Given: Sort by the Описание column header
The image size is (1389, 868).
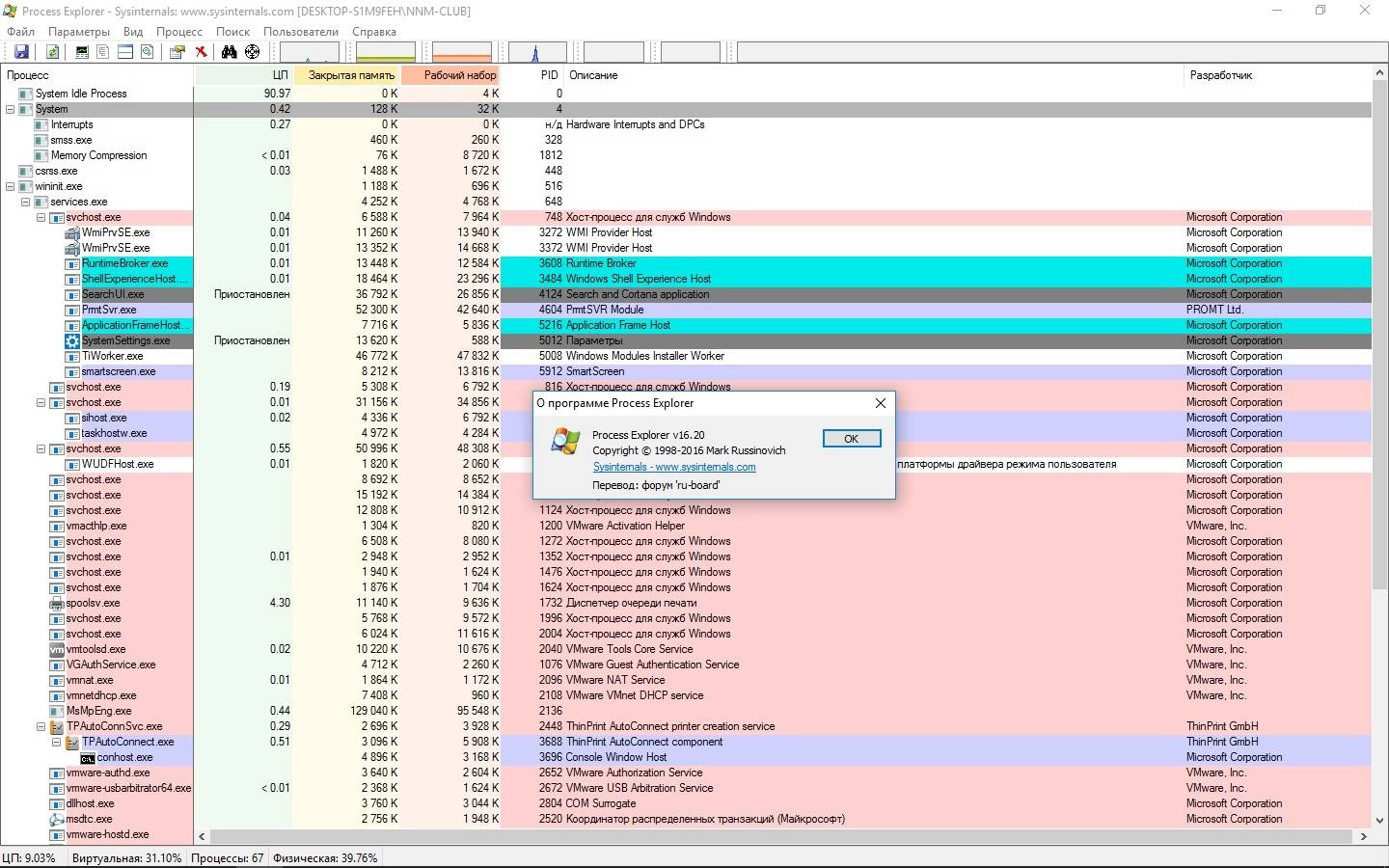Looking at the screenshot, I should click(873, 74).
